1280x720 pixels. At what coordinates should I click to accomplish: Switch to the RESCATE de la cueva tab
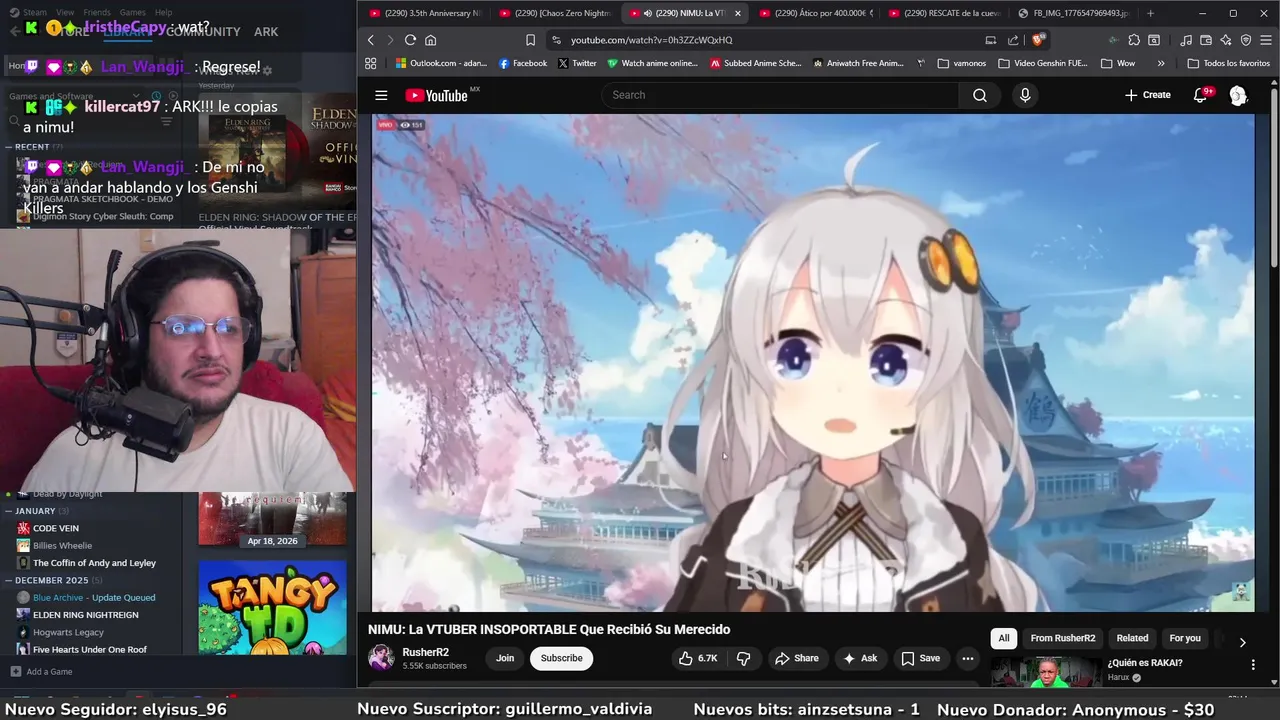tap(943, 13)
